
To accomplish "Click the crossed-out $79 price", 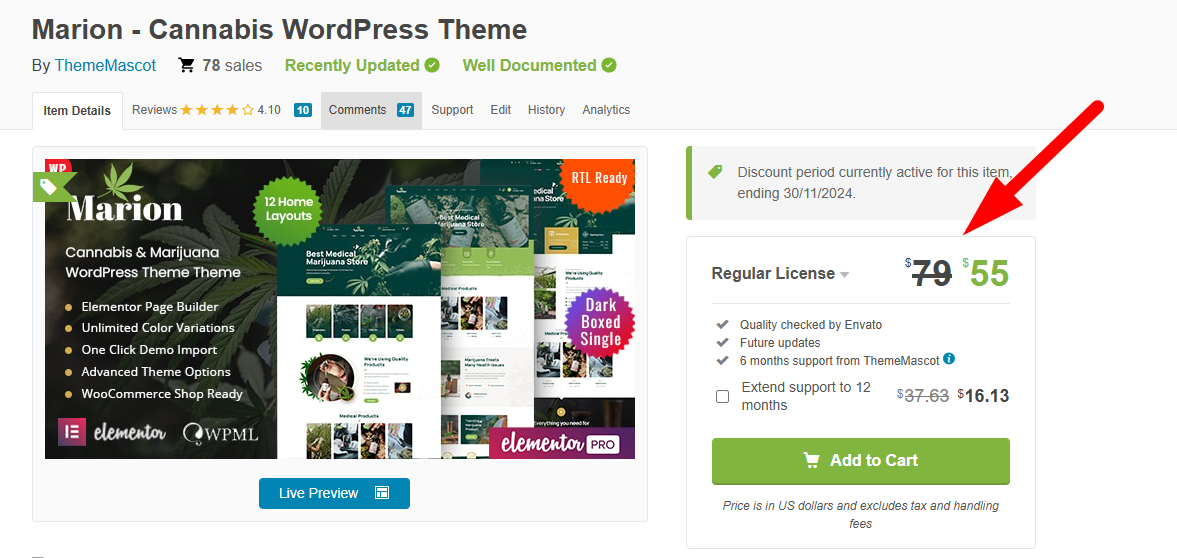I will point(929,273).
